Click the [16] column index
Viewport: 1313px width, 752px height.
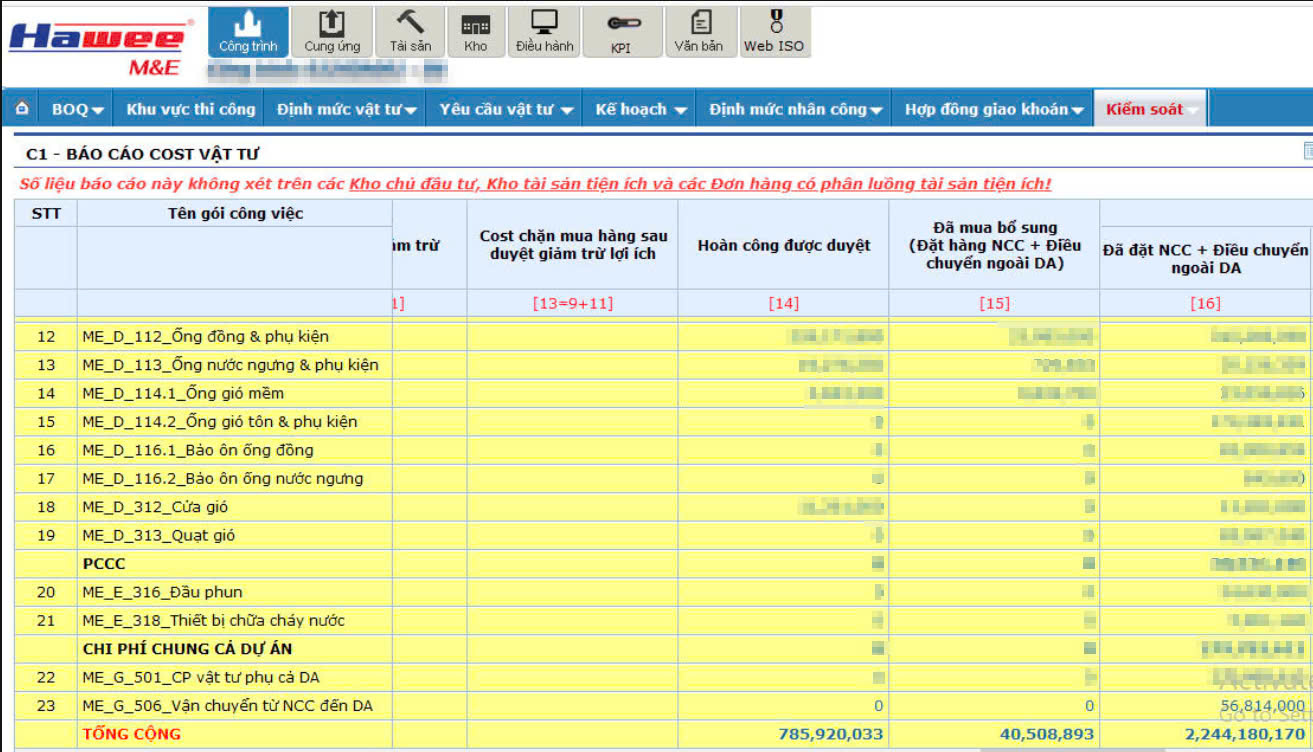tap(1206, 303)
